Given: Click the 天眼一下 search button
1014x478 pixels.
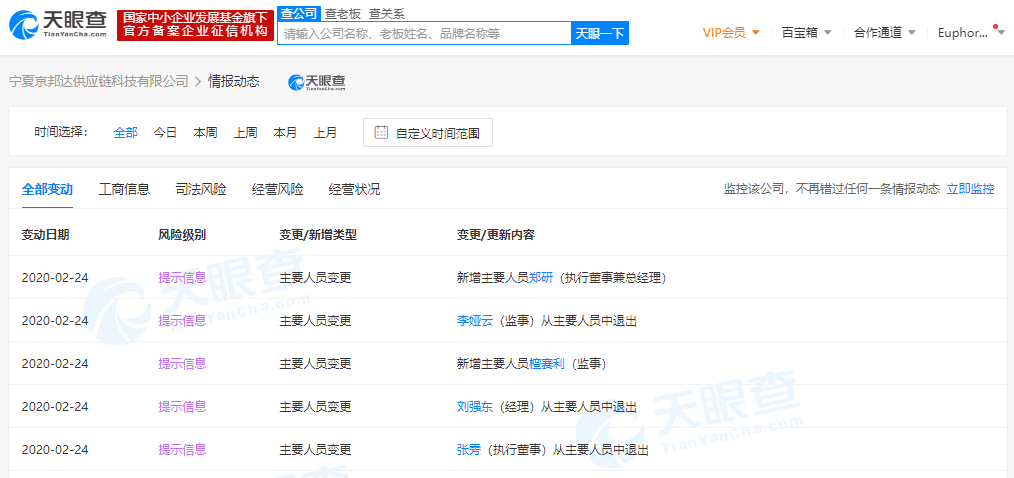Looking at the screenshot, I should pyautogui.click(x=599, y=33).
